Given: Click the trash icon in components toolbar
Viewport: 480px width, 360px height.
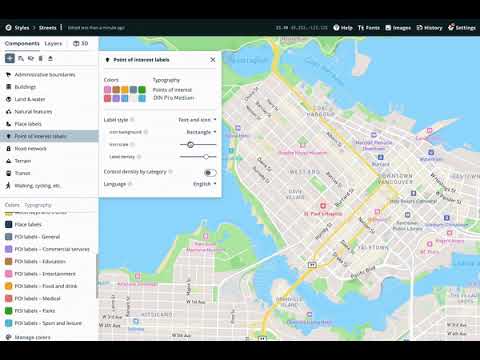Looking at the screenshot, I should click(41, 59).
